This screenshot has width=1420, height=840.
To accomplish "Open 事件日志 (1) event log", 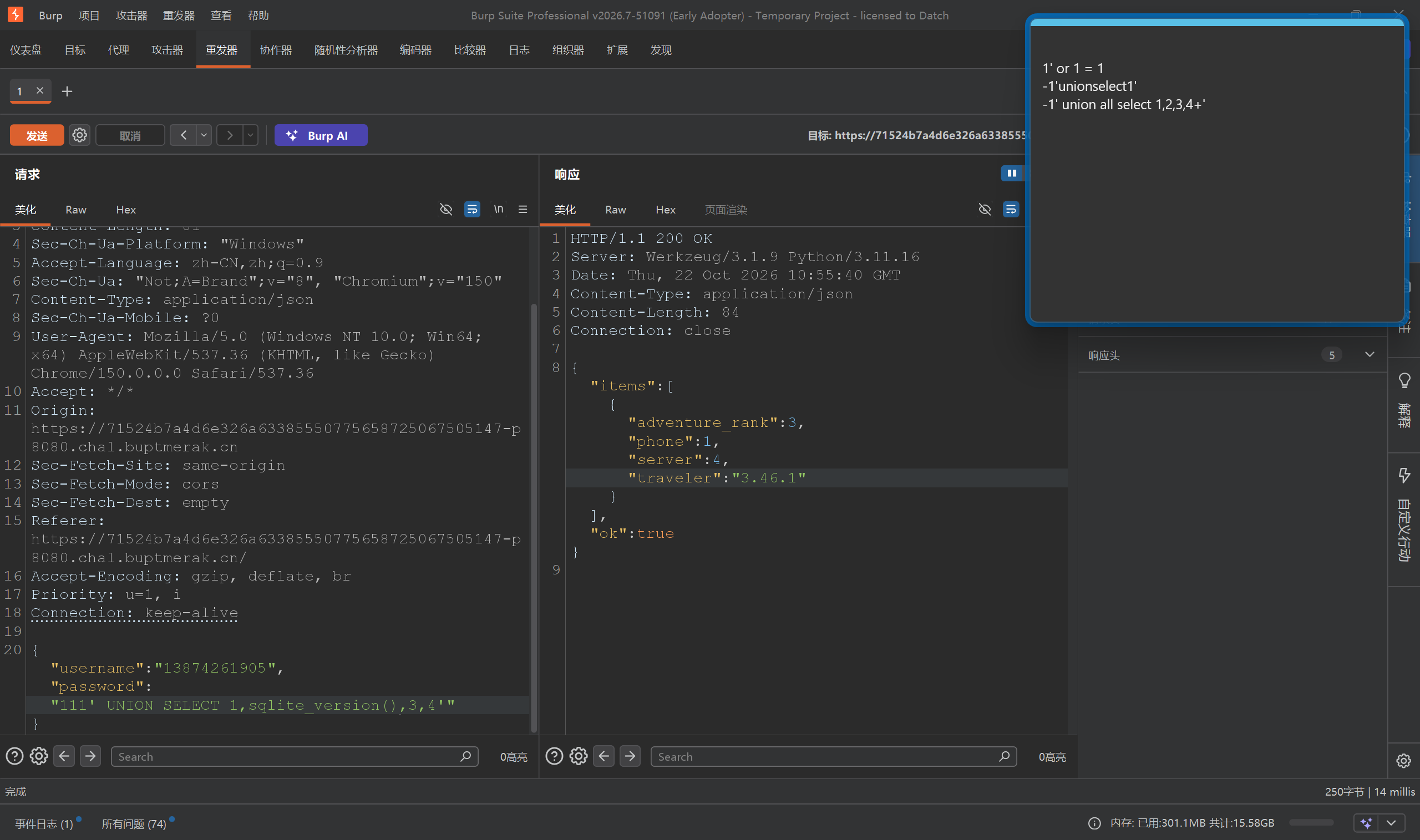I will coord(44,823).
